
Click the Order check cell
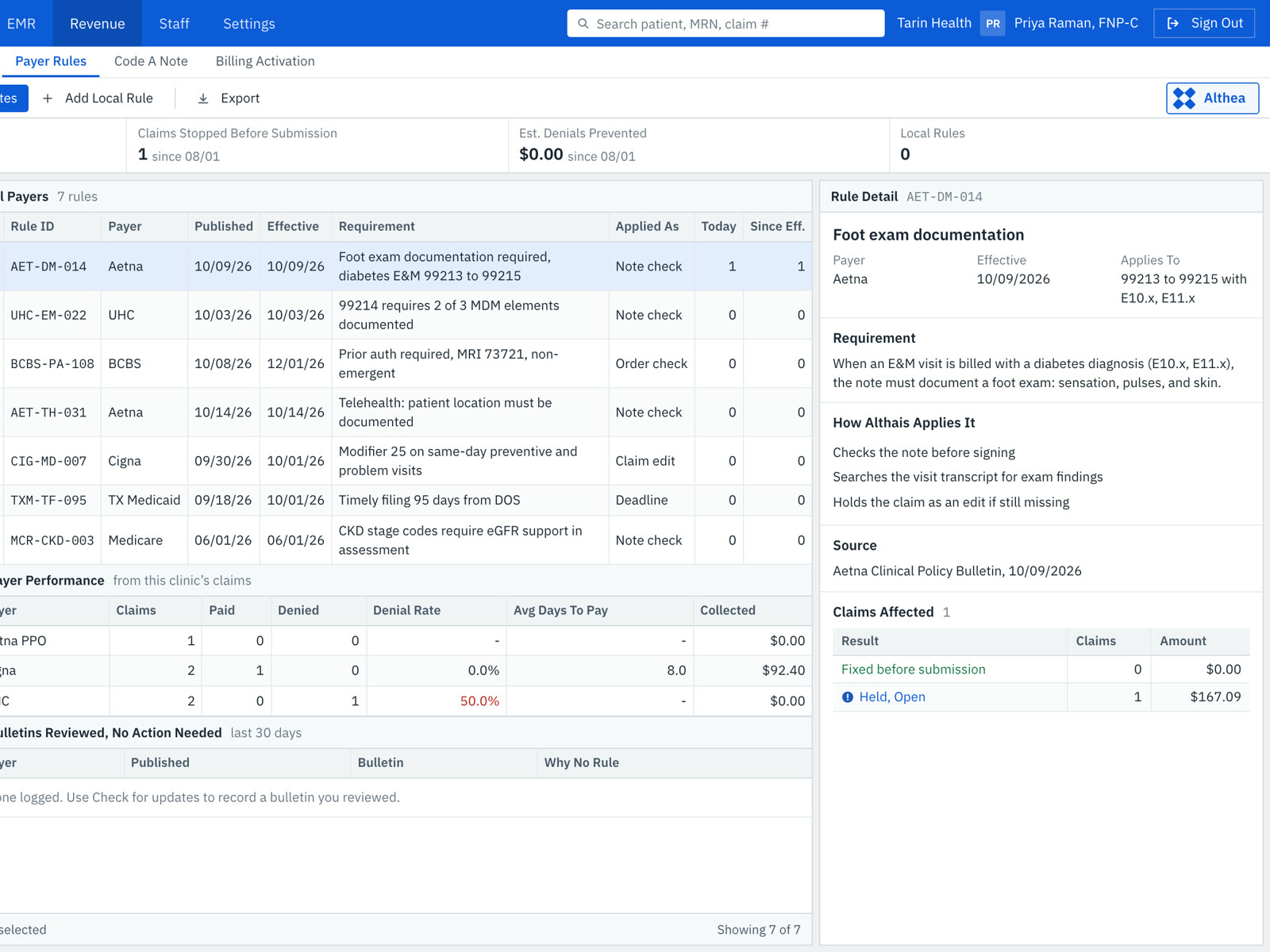(652, 364)
